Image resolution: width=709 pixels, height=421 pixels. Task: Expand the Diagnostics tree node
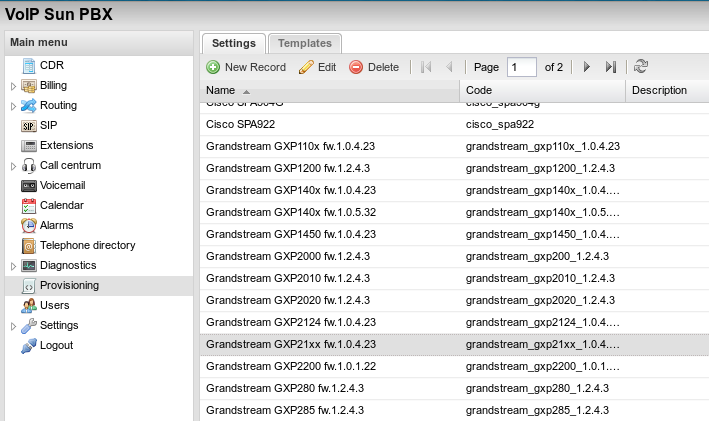point(13,266)
